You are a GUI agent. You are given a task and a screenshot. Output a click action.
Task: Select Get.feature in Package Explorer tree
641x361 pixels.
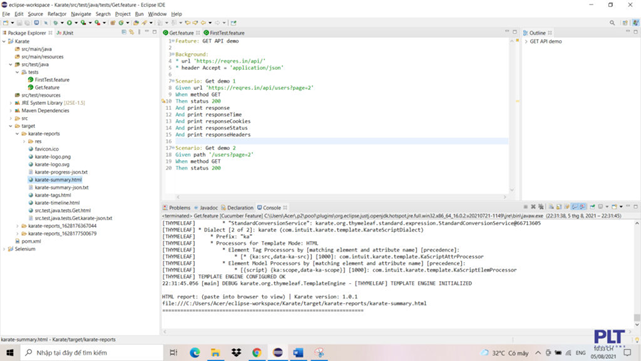[47, 87]
